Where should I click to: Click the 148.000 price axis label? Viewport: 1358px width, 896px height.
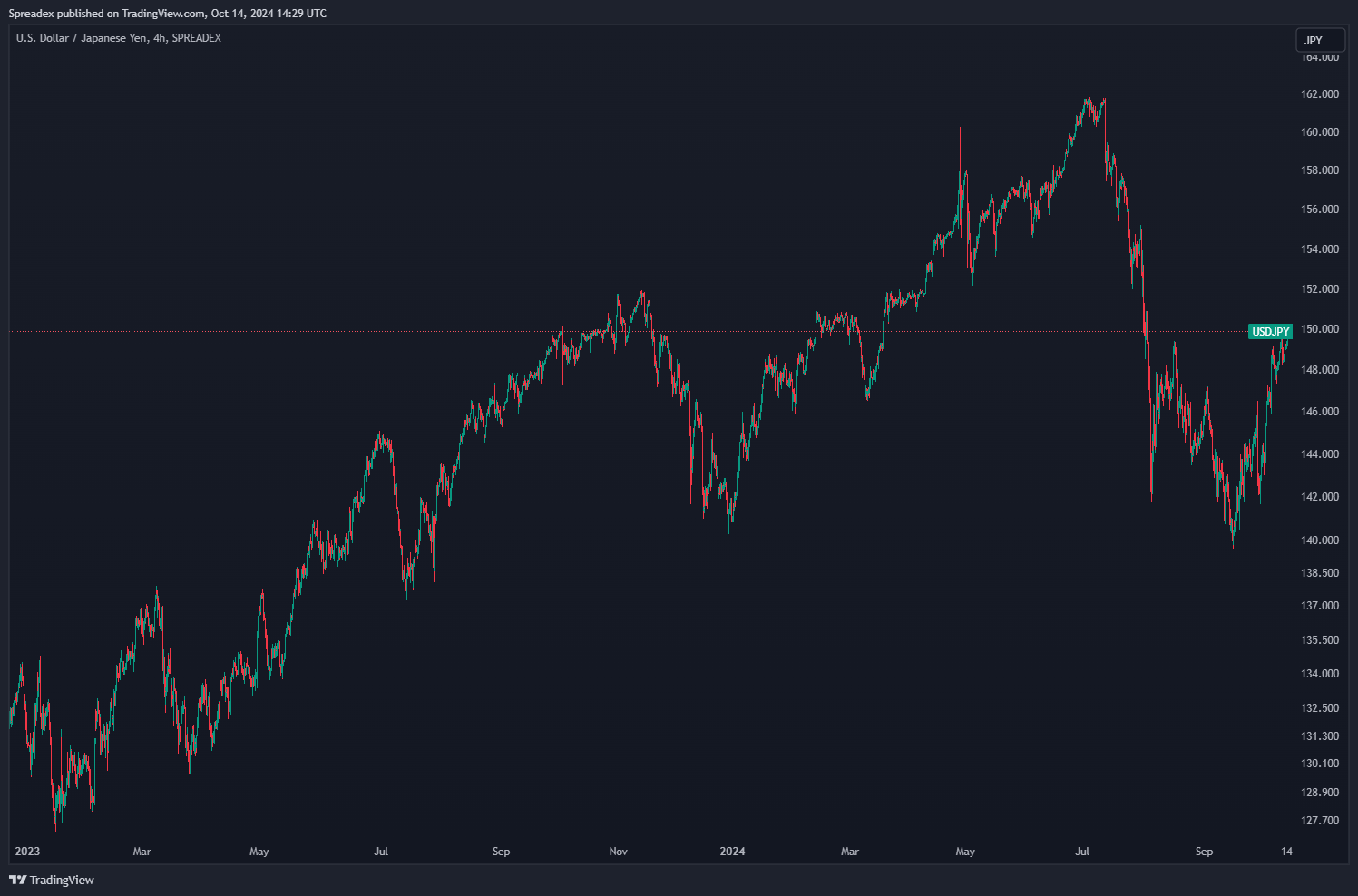1320,370
